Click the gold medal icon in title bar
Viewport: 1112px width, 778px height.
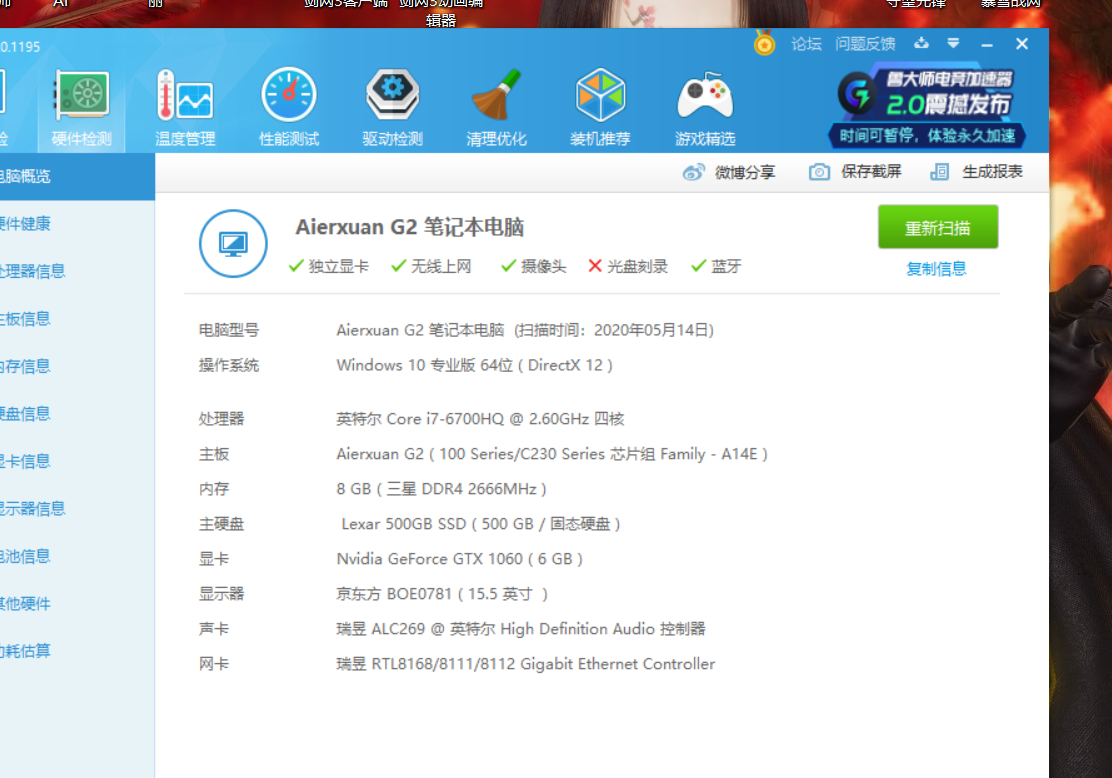pyautogui.click(x=764, y=43)
